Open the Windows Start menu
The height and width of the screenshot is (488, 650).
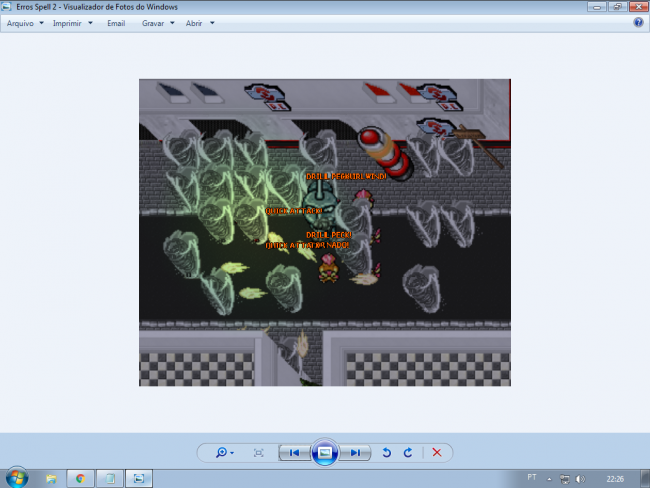point(17,478)
